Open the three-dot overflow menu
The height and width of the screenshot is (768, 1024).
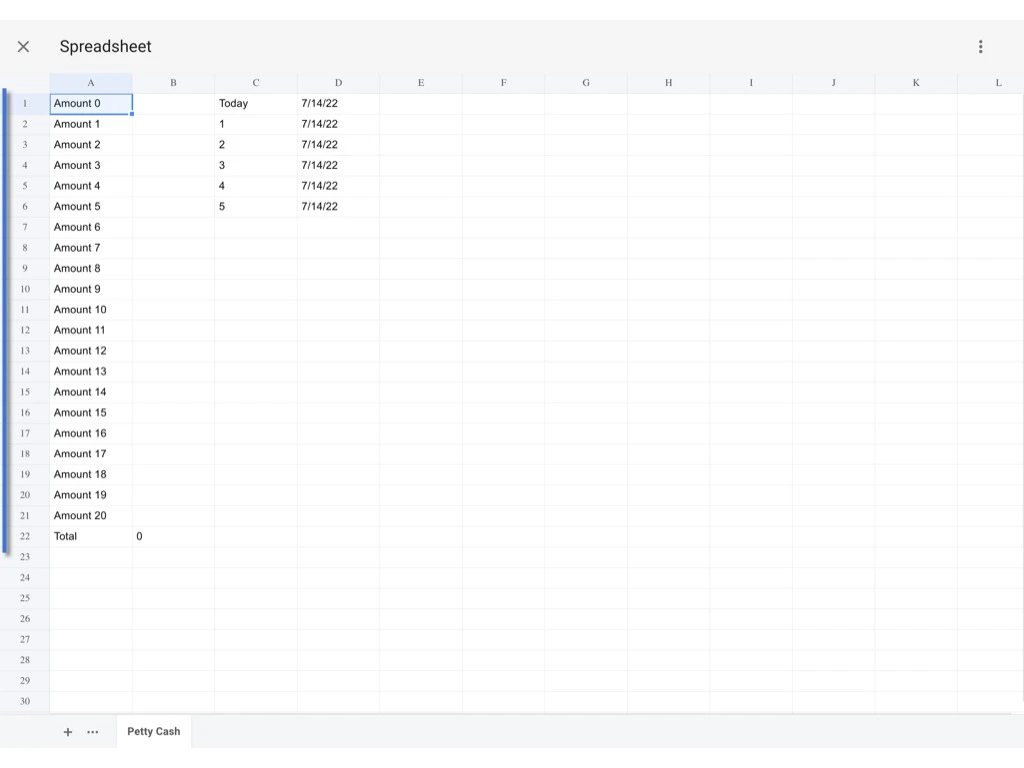tap(980, 46)
